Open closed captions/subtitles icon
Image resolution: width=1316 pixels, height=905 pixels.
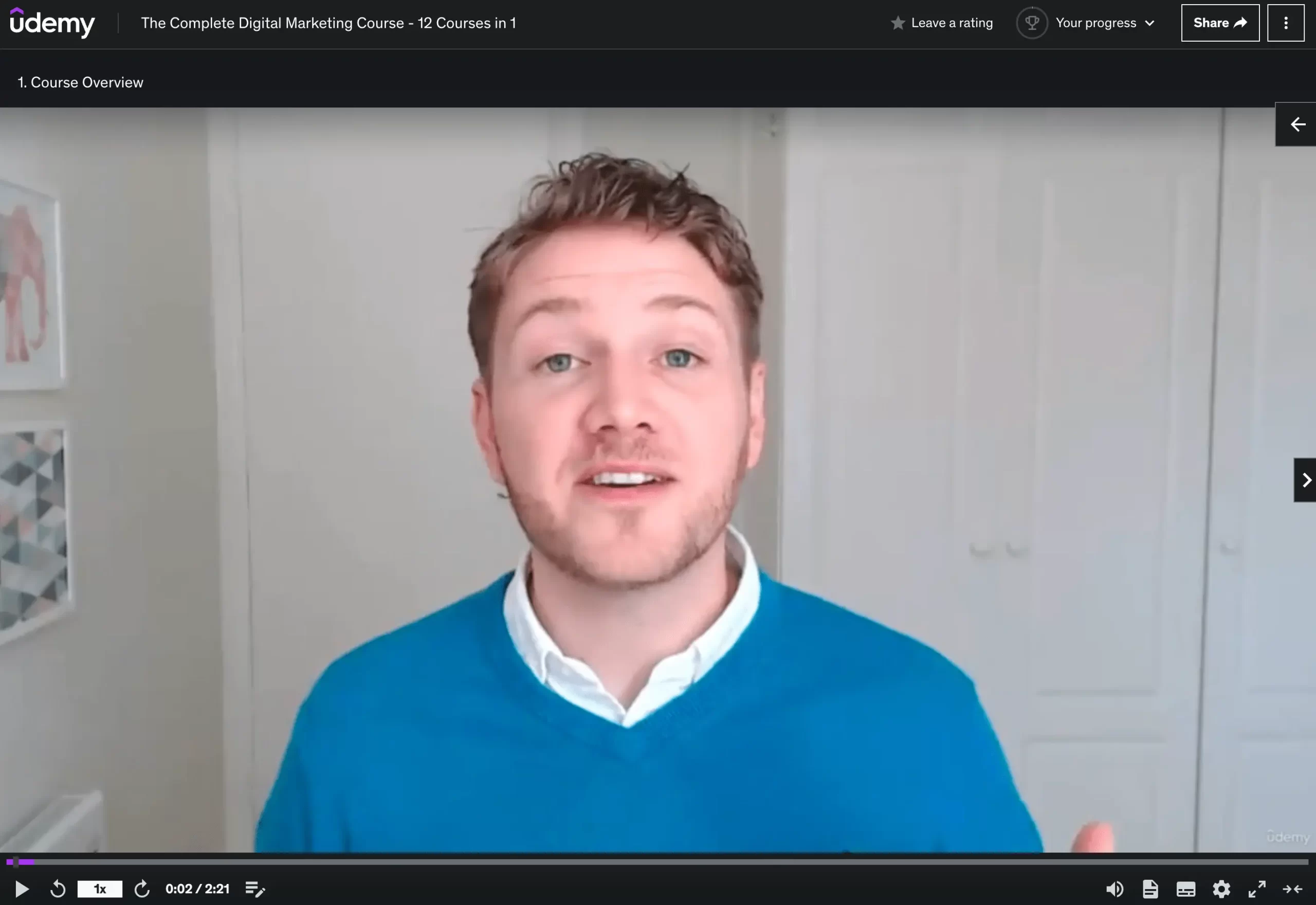pos(1185,887)
